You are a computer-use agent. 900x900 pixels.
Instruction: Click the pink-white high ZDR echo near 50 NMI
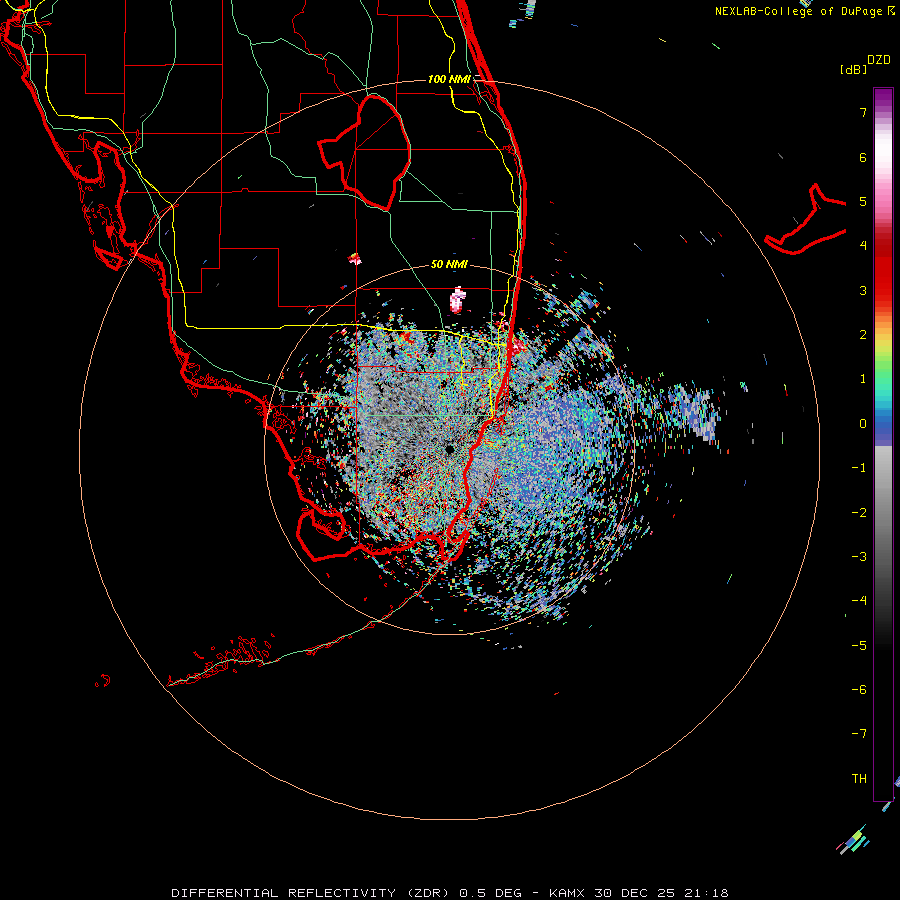457,300
